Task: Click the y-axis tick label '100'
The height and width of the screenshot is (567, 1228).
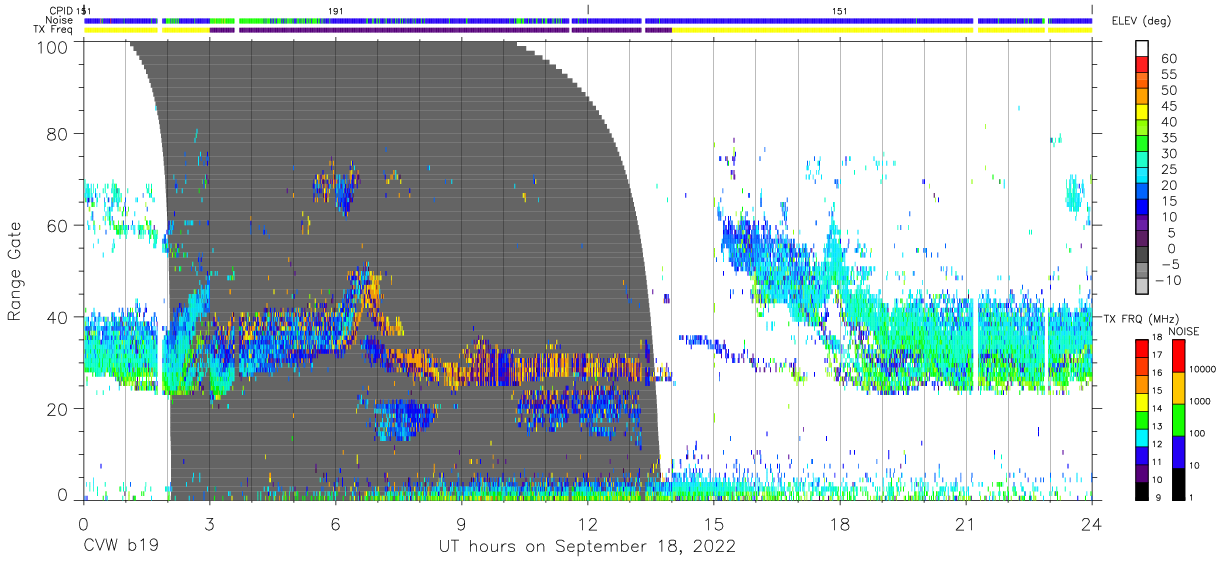Action: coord(53,46)
